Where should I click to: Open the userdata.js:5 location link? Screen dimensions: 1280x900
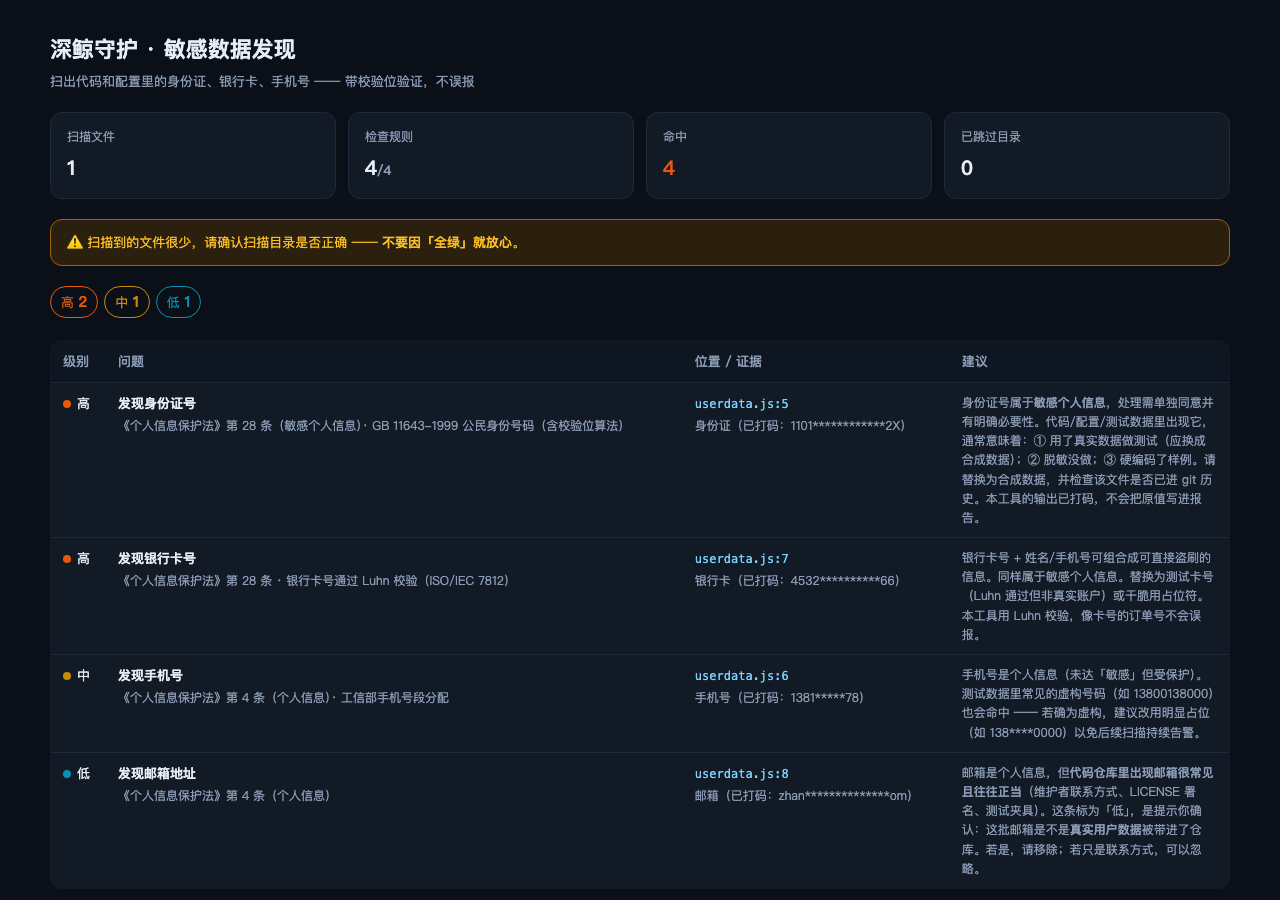(742, 404)
